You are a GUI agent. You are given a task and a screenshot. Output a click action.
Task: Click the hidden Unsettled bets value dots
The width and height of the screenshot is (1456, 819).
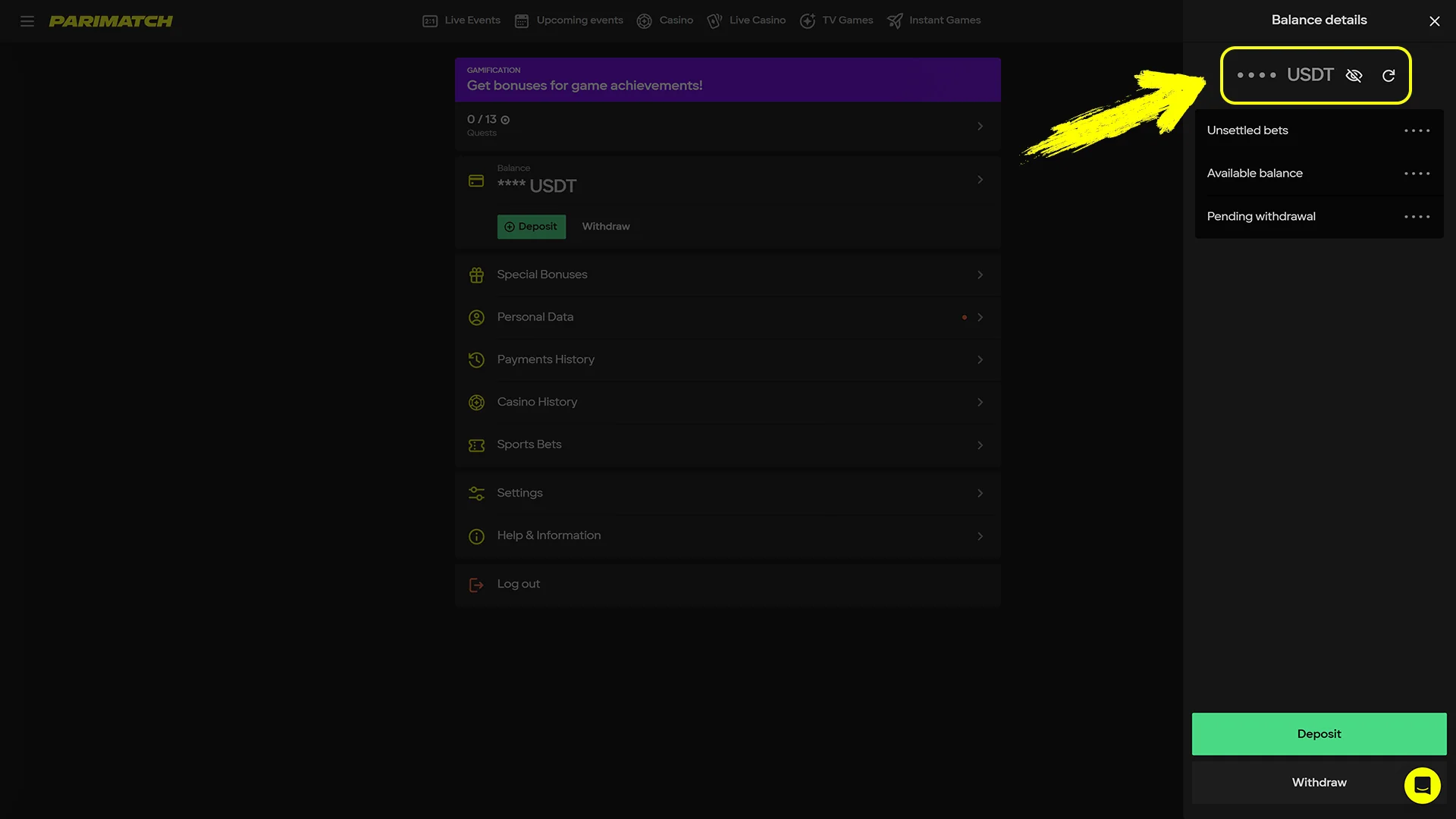point(1417,131)
